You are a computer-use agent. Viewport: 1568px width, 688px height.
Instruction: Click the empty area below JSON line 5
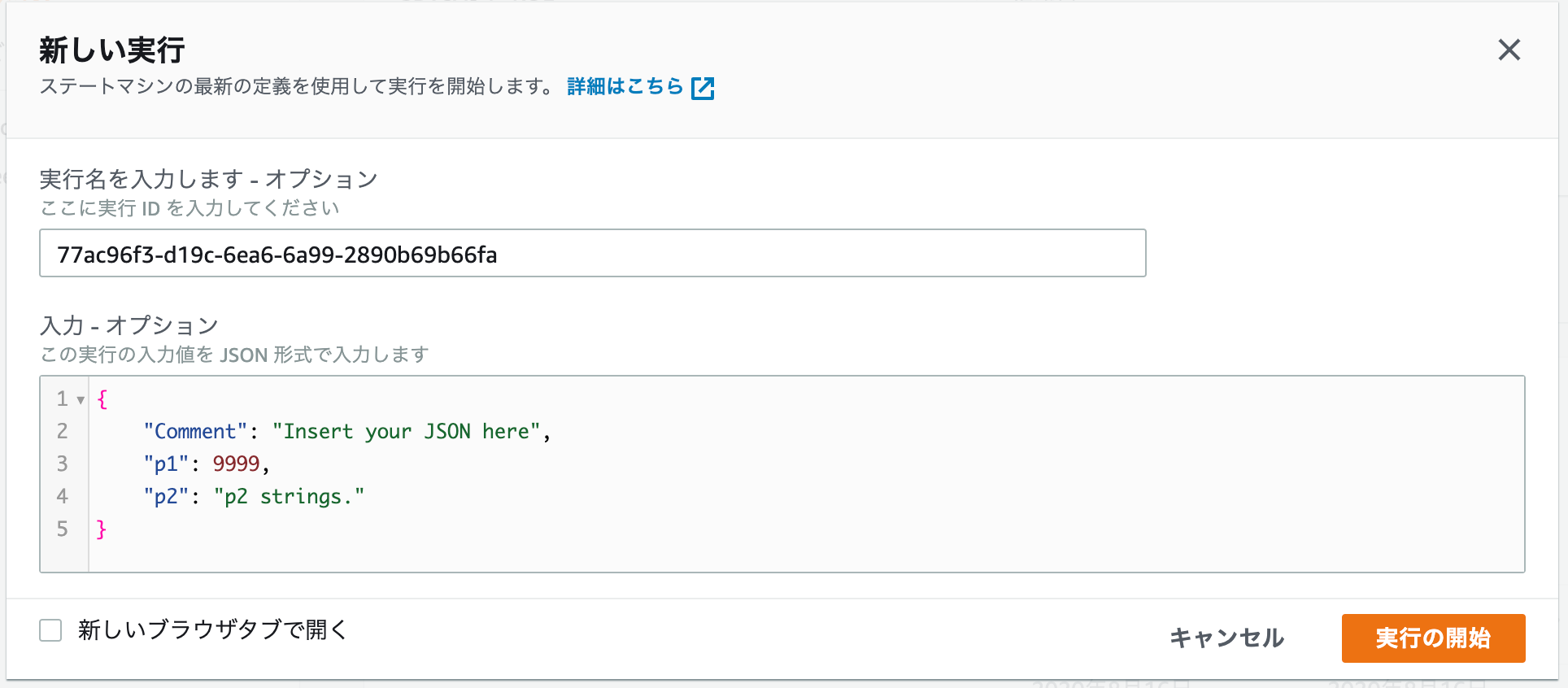pyautogui.click(x=732, y=555)
